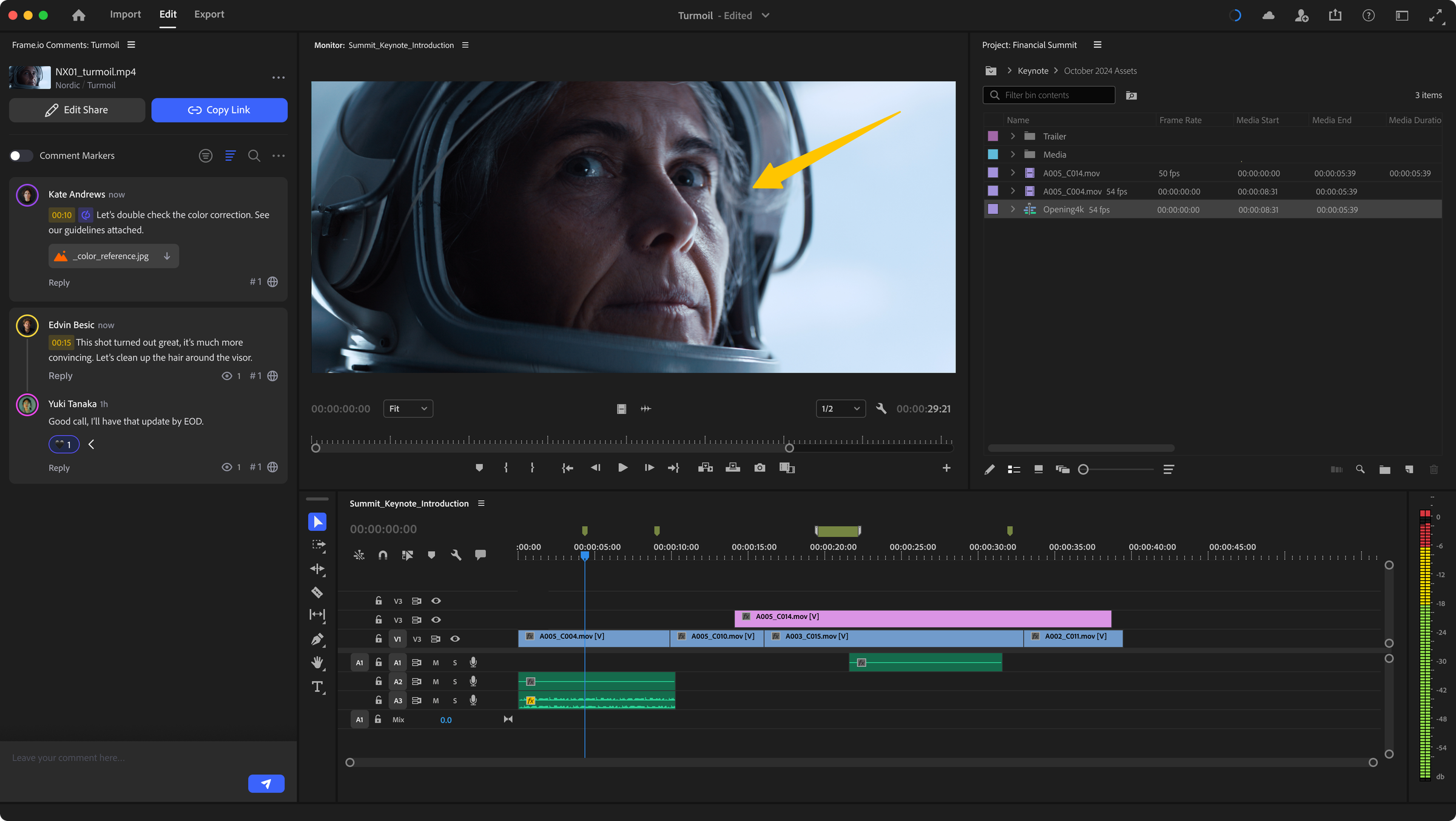The height and width of the screenshot is (821, 1456).
Task: Switch to the Import tab
Action: [125, 15]
